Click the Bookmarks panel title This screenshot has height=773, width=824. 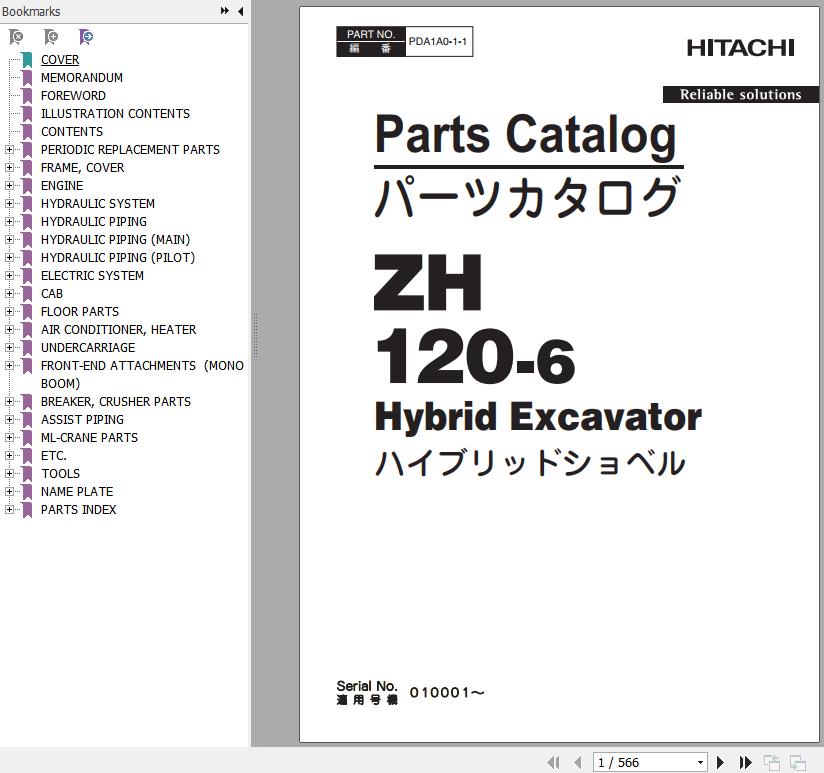click(31, 11)
